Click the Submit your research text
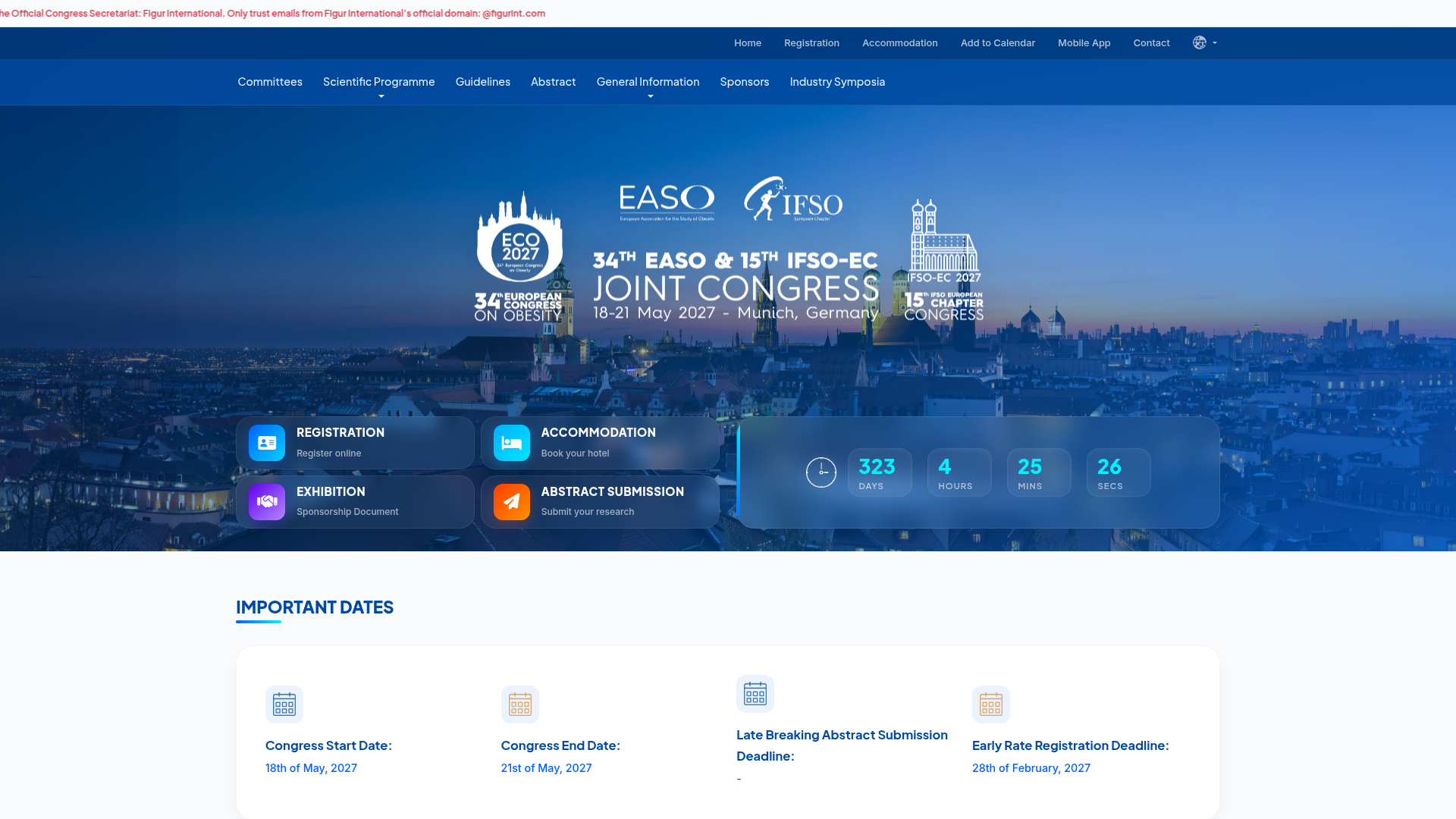The image size is (1456, 819). (588, 512)
